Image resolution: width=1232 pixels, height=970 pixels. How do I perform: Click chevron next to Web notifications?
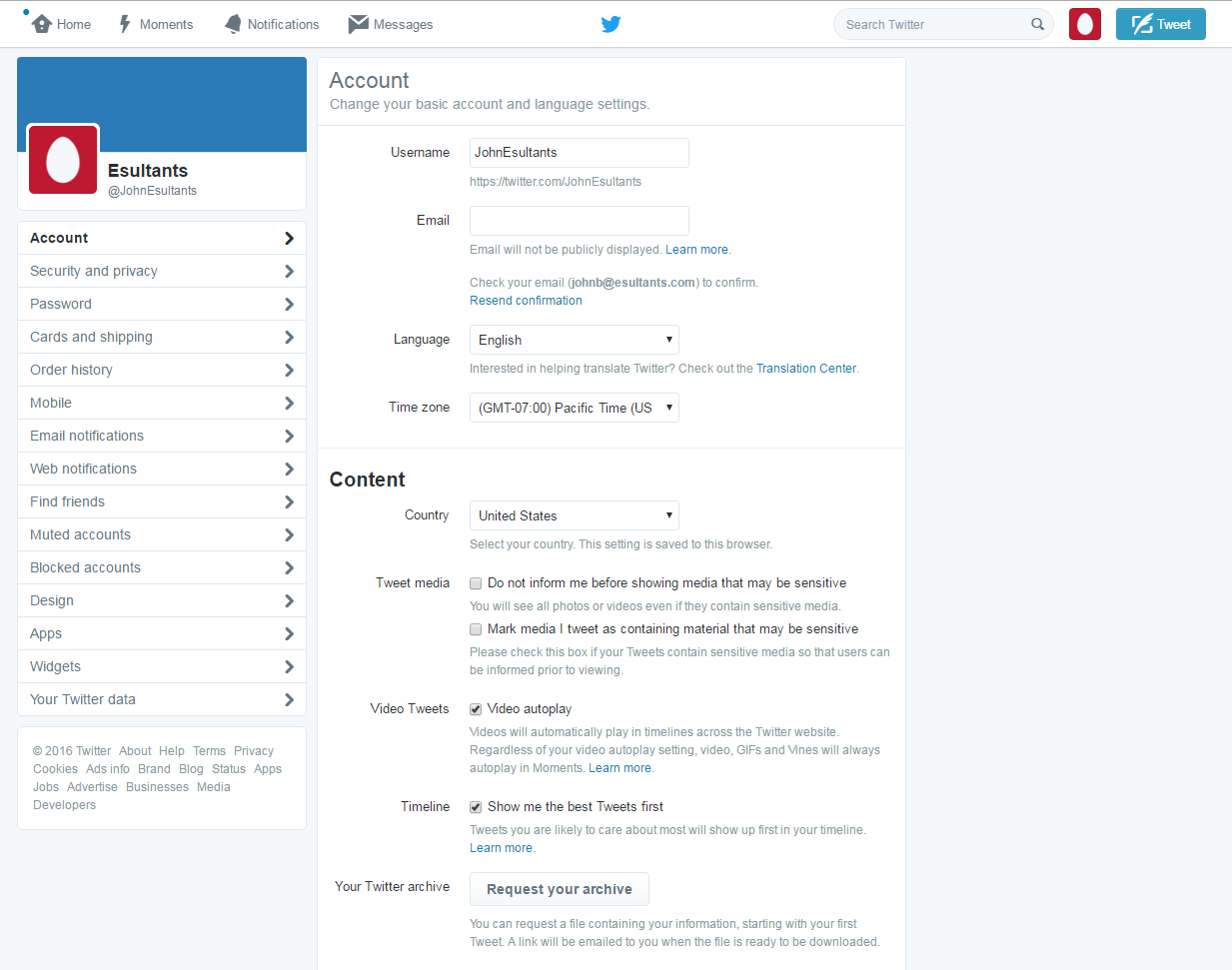pos(289,469)
